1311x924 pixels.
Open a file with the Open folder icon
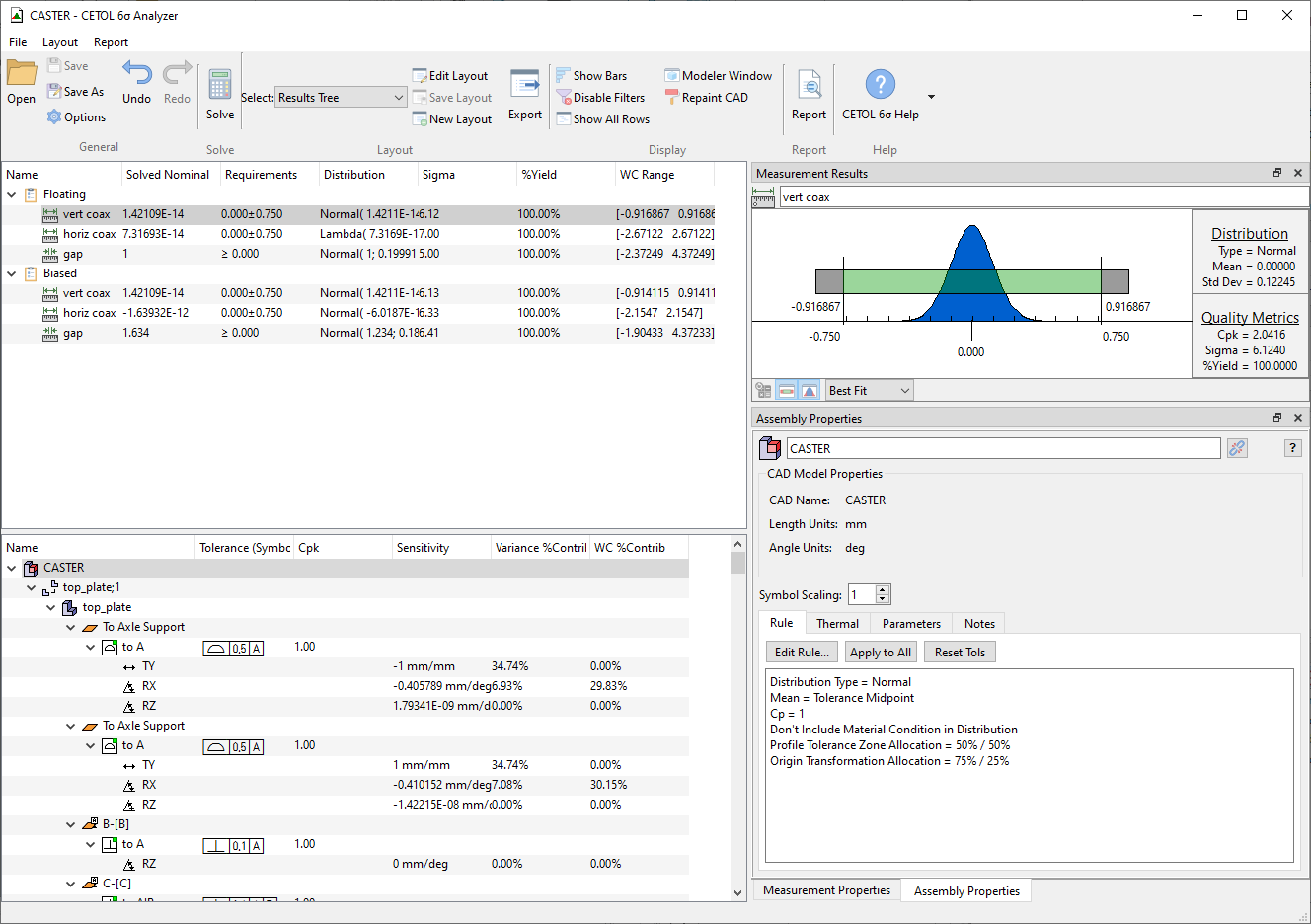click(x=21, y=75)
